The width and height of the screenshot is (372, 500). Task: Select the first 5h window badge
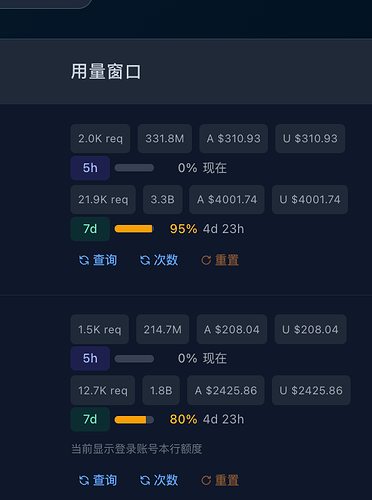[90, 168]
